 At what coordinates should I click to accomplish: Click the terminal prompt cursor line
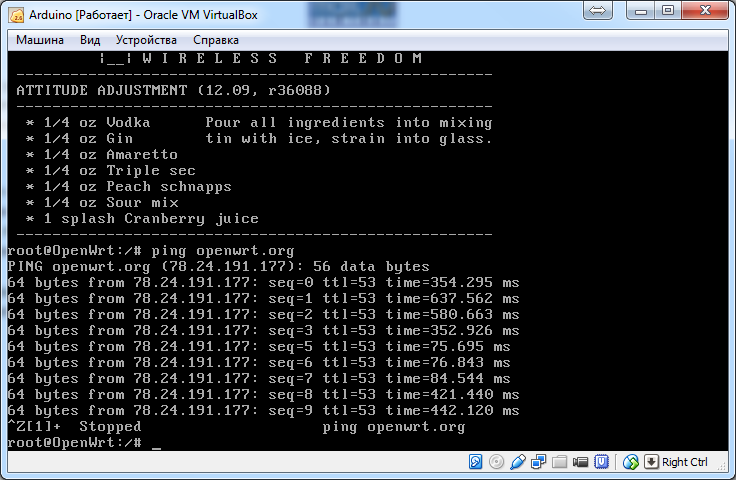tap(84, 442)
